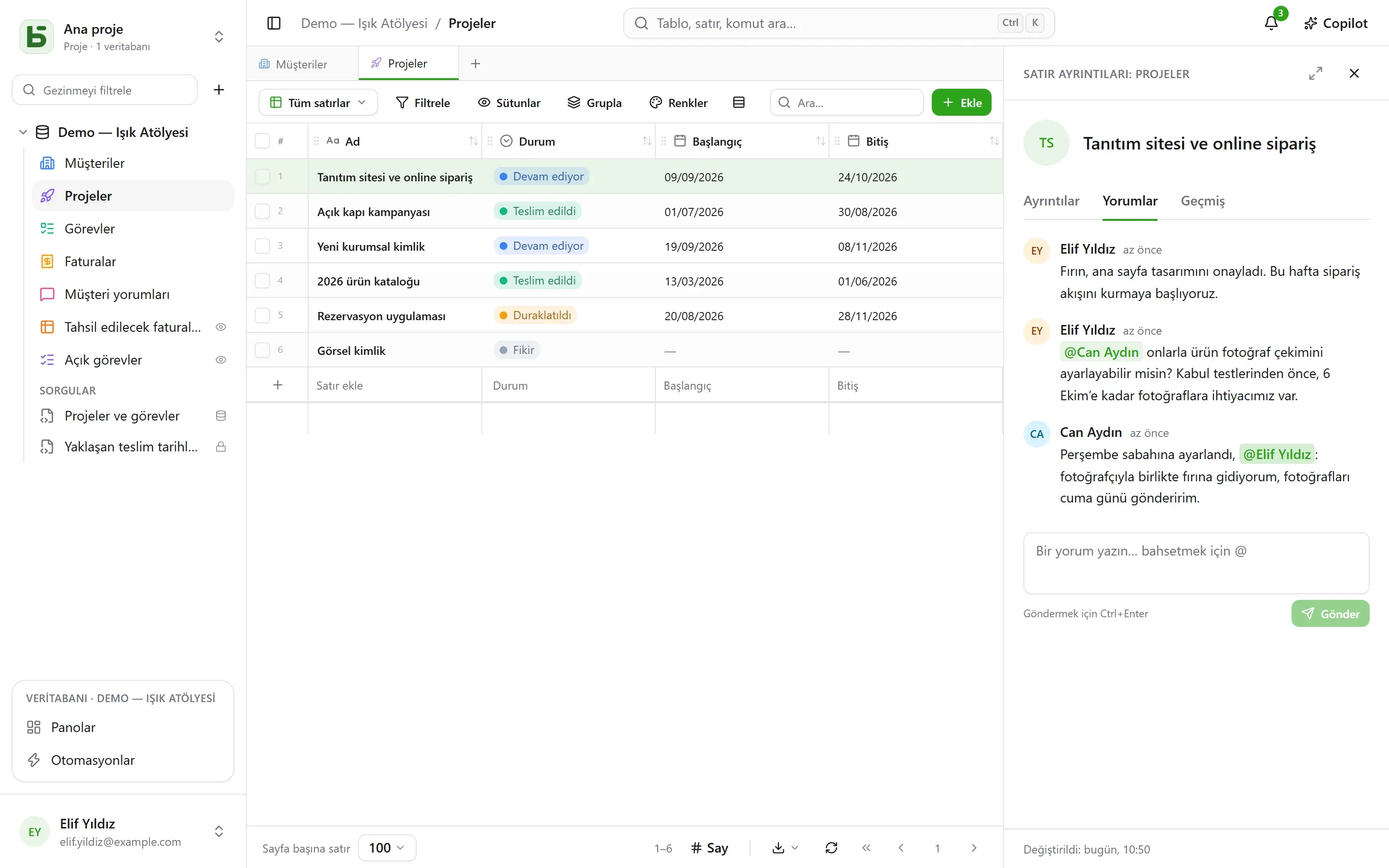Switch to the Geçmiş tab

(1202, 201)
